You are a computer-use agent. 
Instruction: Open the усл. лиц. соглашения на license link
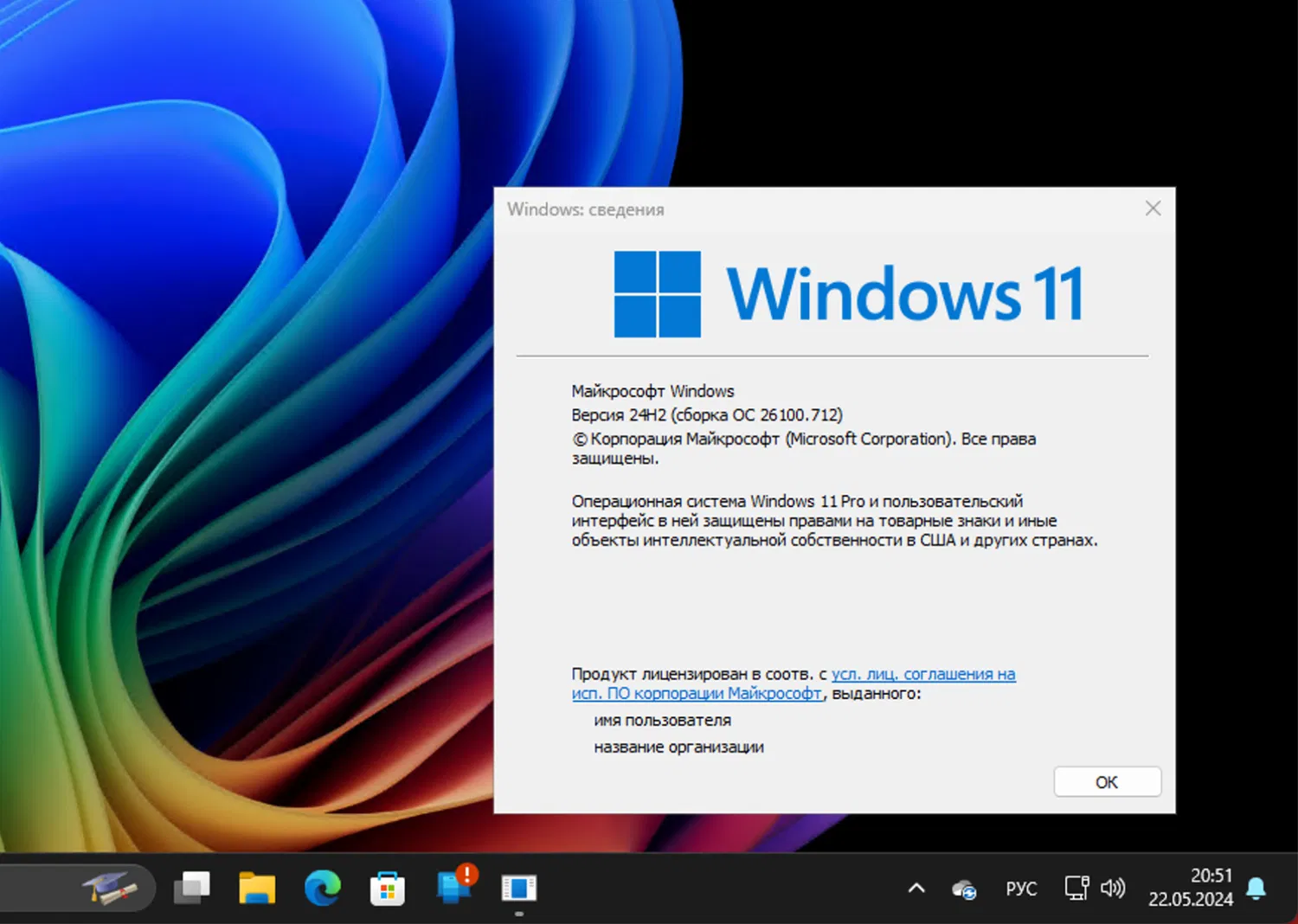coord(923,674)
